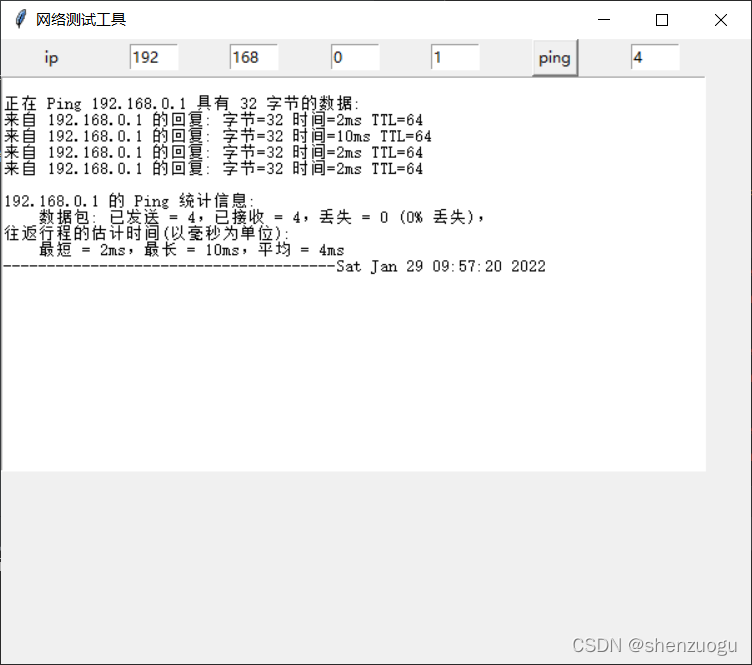Click timestamp 'Sat Jan 29 09:57:20 2022'
This screenshot has height=665, width=752.
(441, 266)
